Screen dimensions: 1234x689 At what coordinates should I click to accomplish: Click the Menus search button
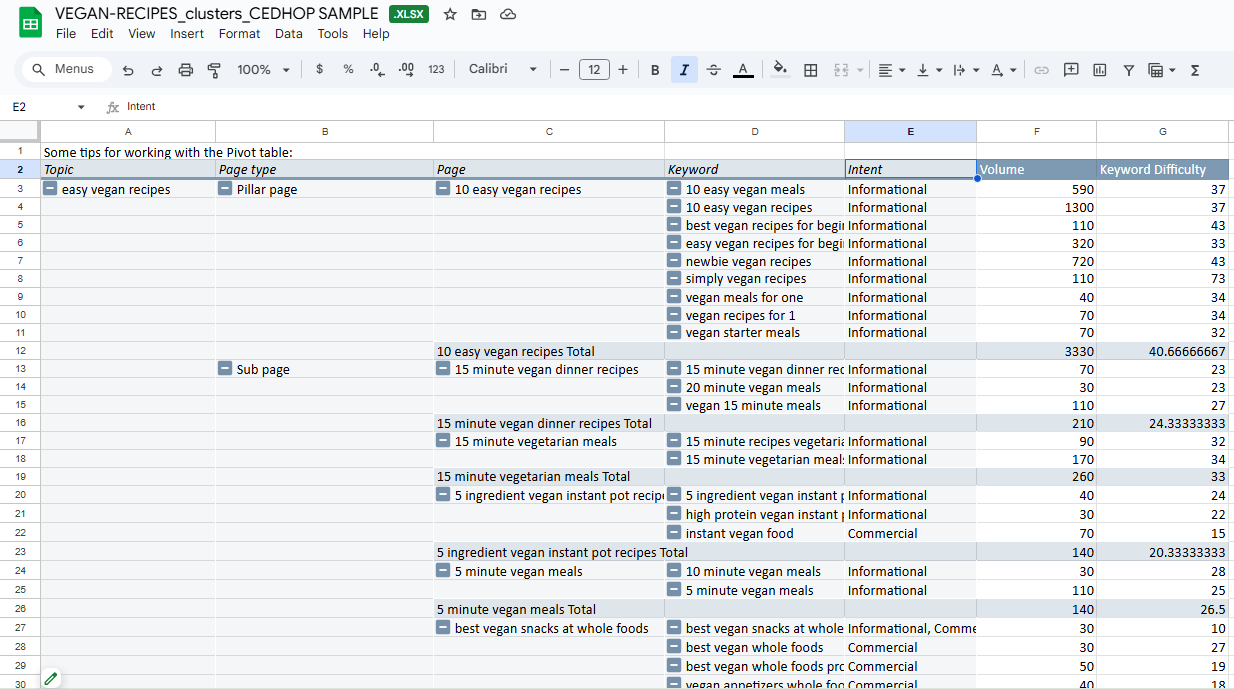point(63,70)
